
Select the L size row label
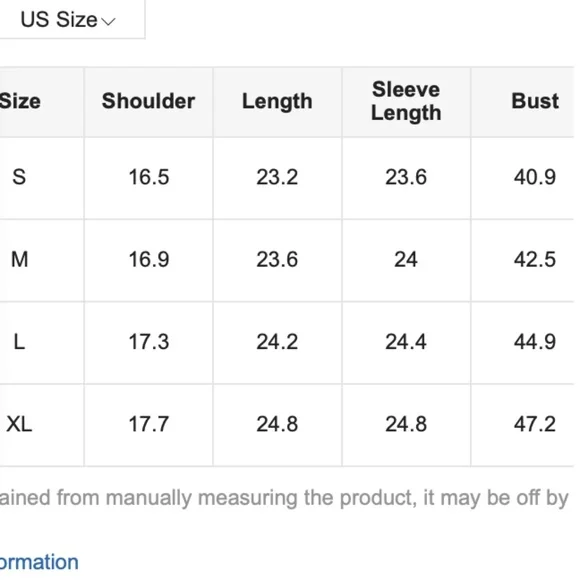(x=19, y=342)
